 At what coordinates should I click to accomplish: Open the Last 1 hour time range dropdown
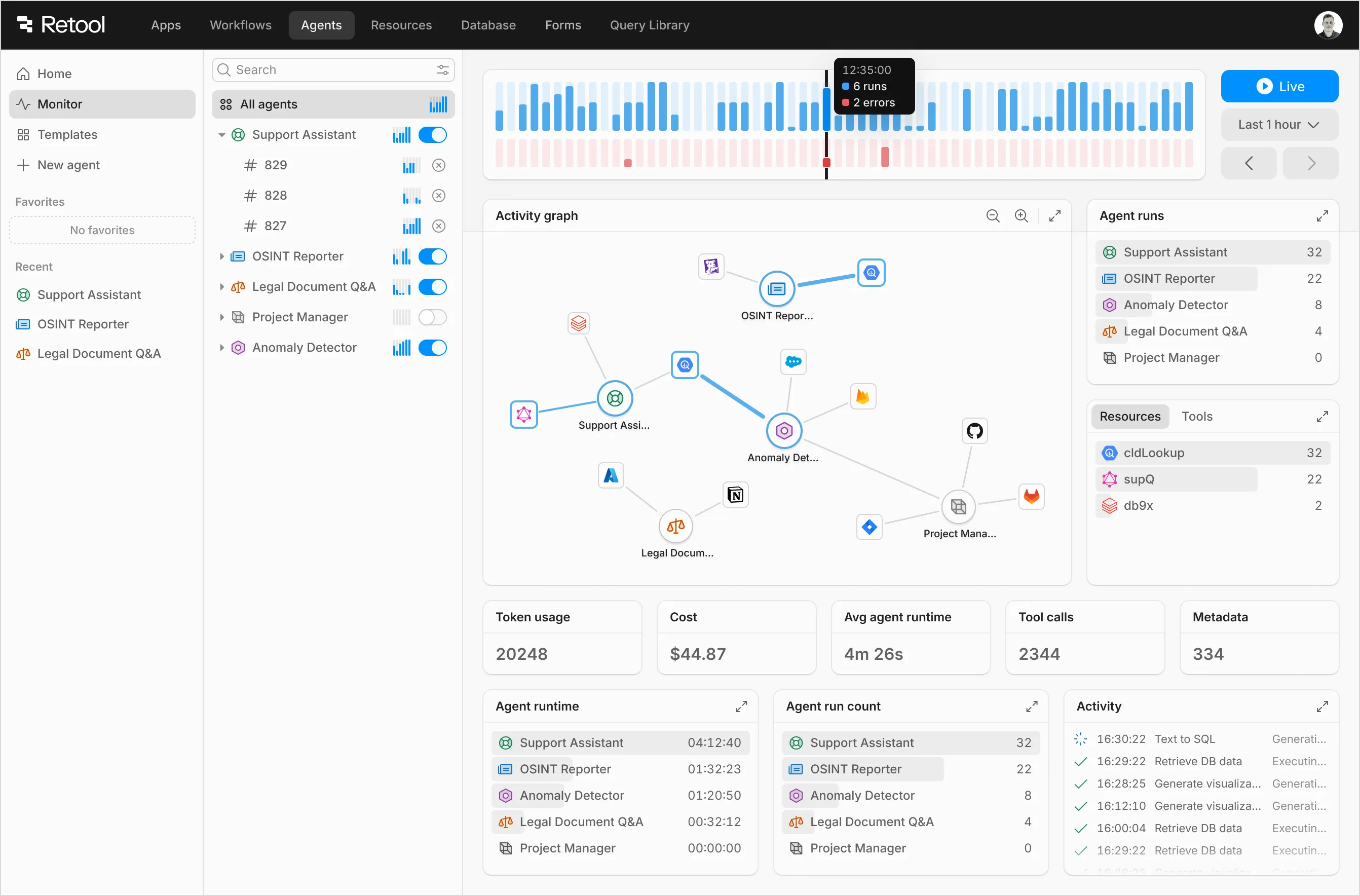[1279, 125]
